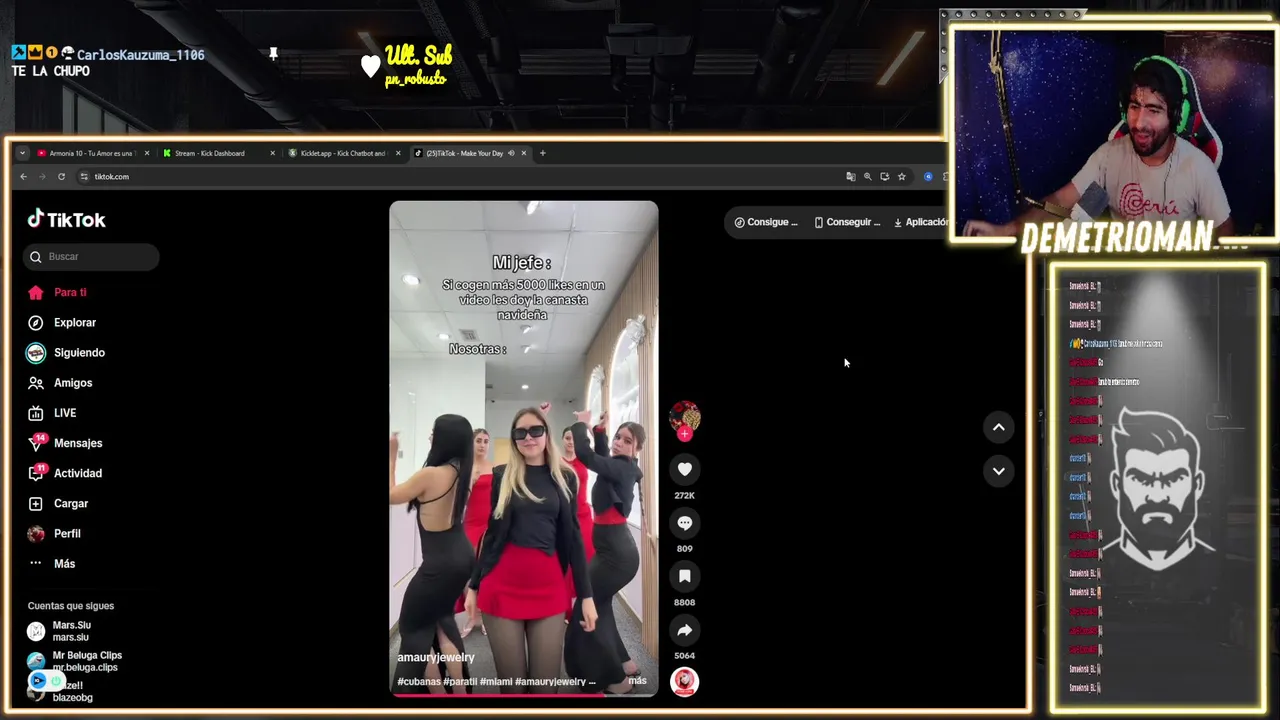Click the Consigue monedas button
This screenshot has width=1280, height=720.
point(766,222)
